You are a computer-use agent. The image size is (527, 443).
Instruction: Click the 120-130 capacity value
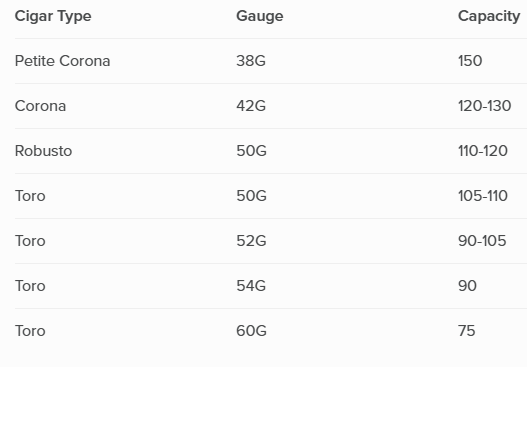[x=485, y=106]
